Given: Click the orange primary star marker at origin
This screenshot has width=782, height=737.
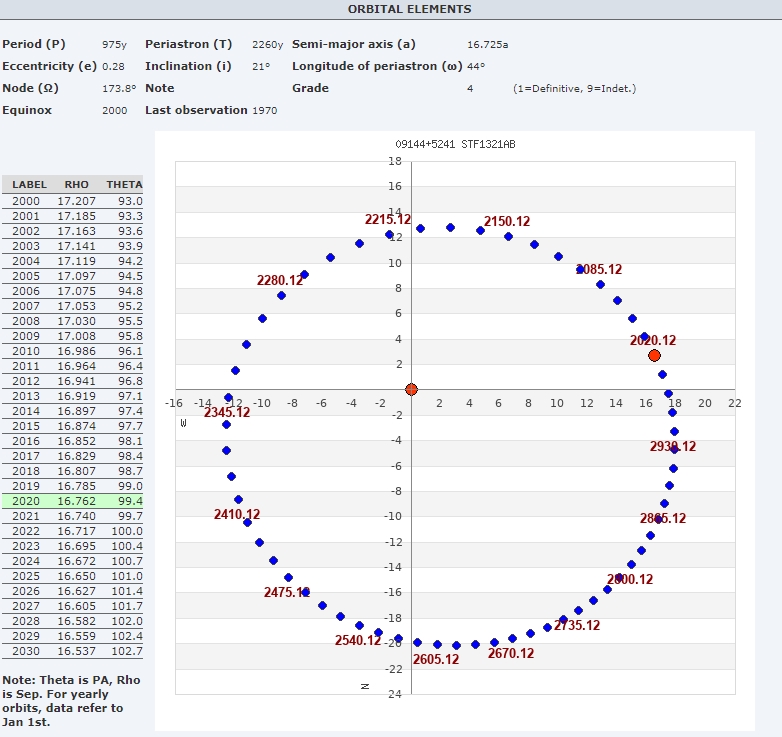Looking at the screenshot, I should (x=411, y=389).
